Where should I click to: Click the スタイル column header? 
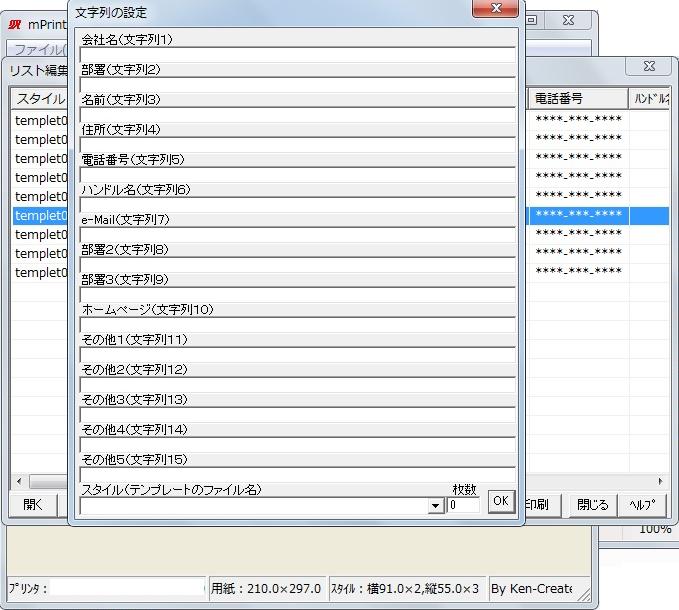click(x=40, y=99)
